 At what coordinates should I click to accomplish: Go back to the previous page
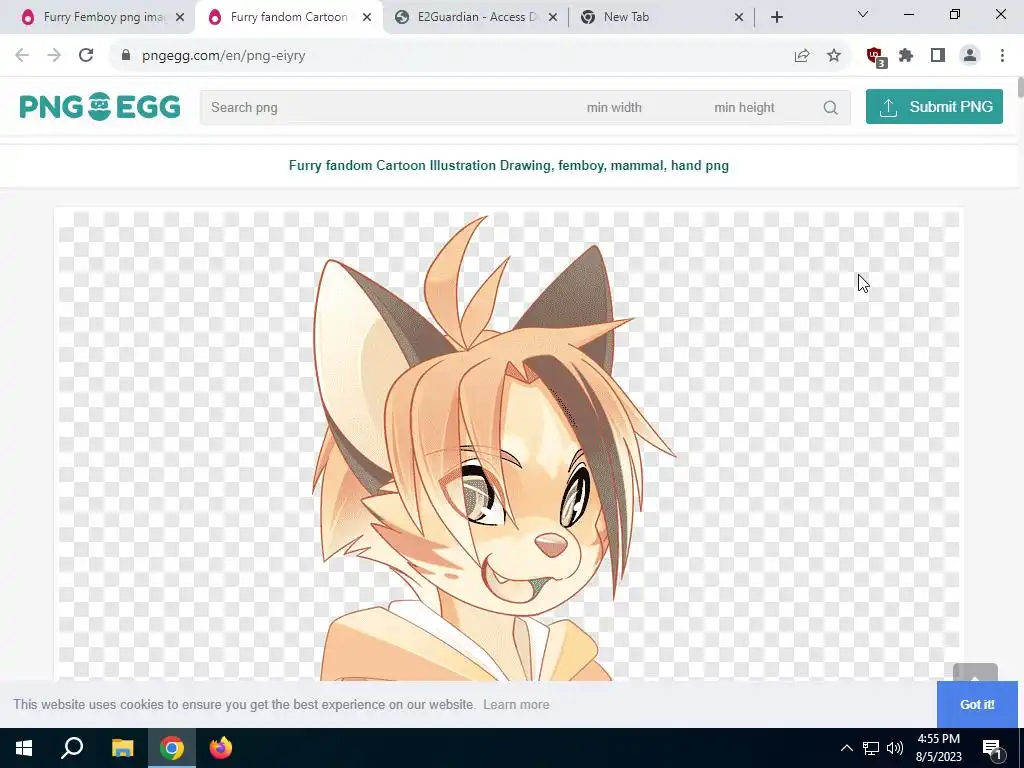[x=22, y=56]
